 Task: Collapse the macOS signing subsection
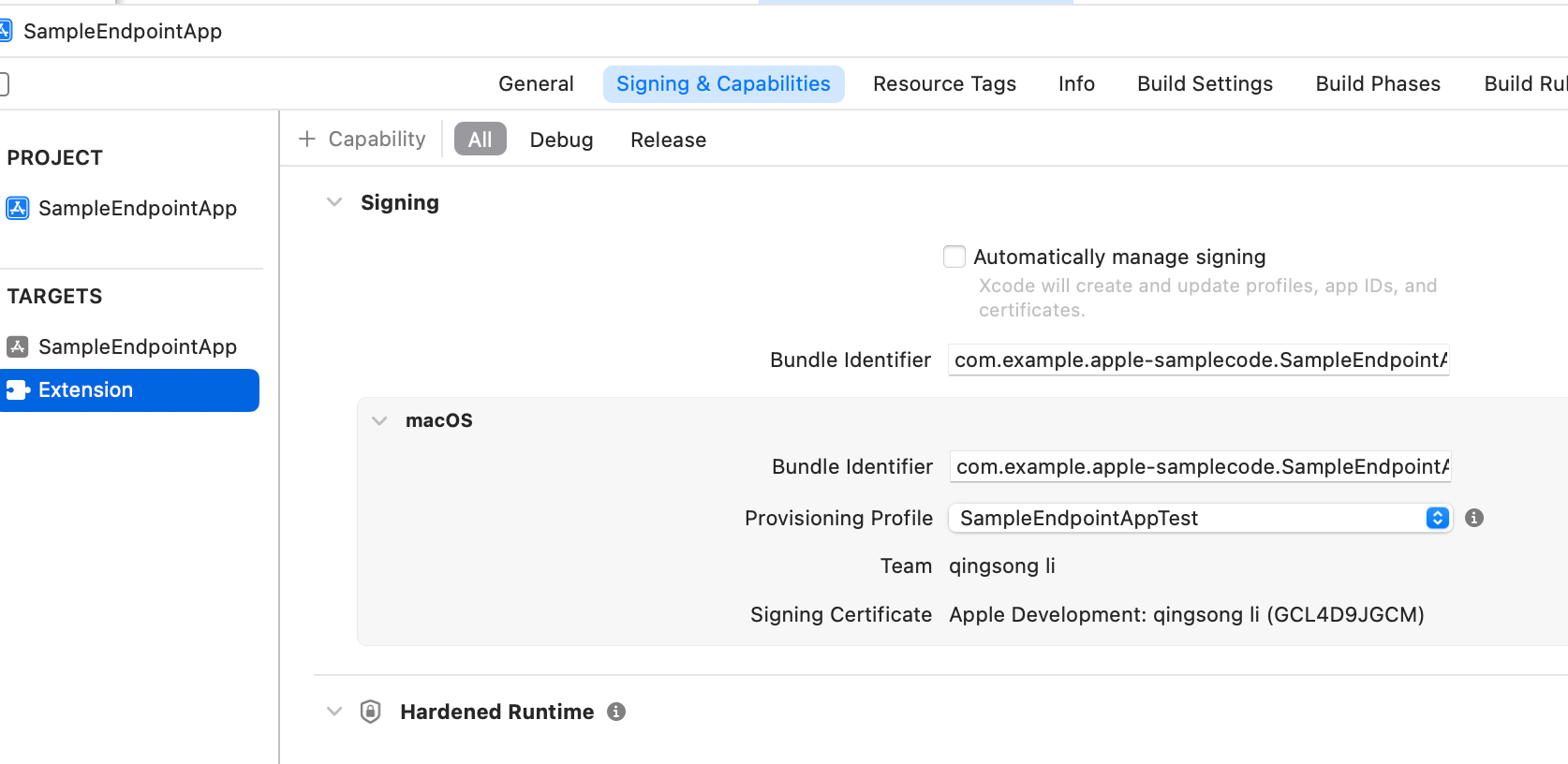pyautogui.click(x=379, y=420)
